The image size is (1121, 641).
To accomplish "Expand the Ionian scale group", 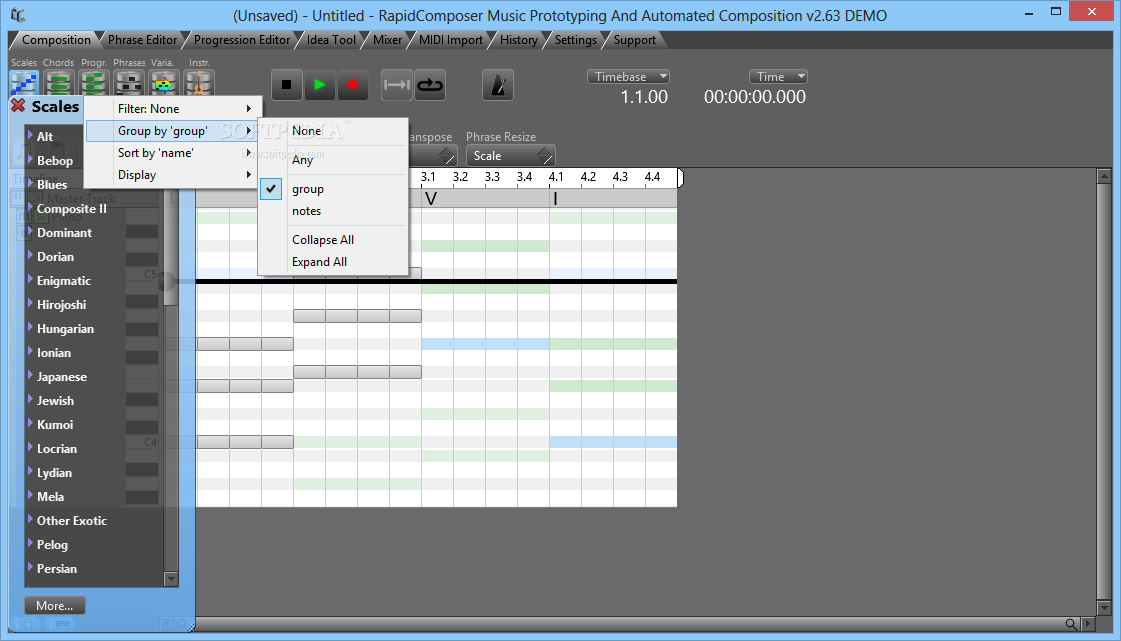I will pyautogui.click(x=30, y=351).
